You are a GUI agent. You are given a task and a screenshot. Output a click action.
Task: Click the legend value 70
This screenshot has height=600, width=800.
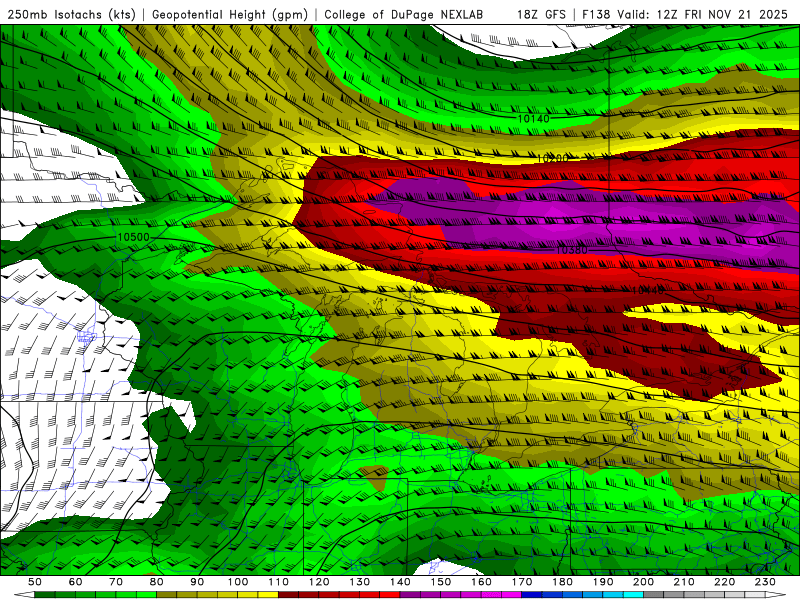[x=116, y=582]
